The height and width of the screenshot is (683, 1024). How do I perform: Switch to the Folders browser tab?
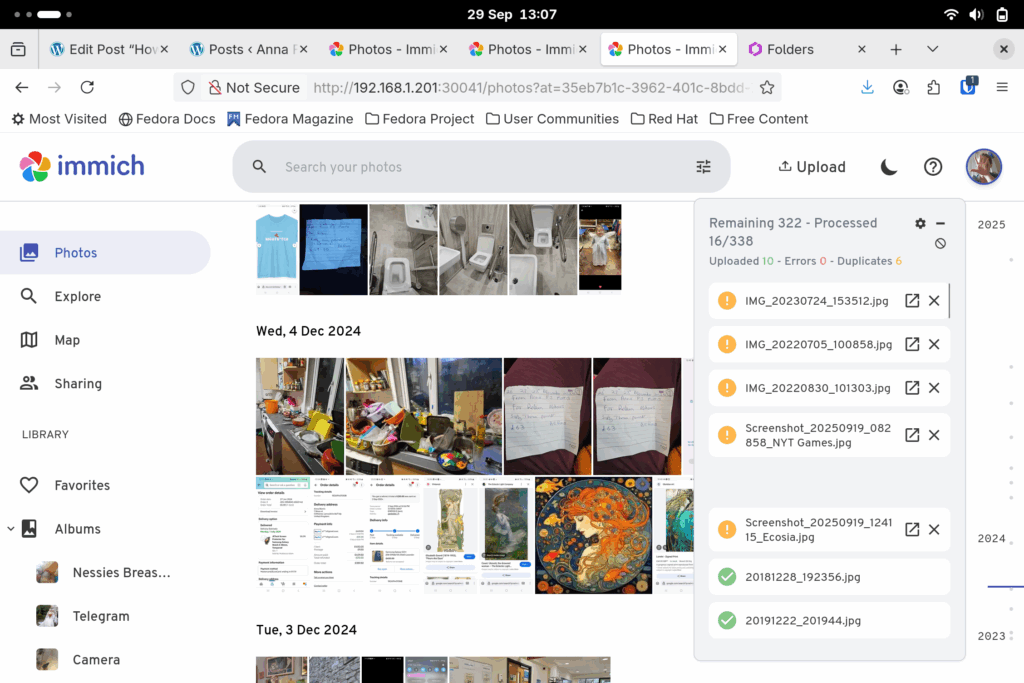[x=790, y=49]
